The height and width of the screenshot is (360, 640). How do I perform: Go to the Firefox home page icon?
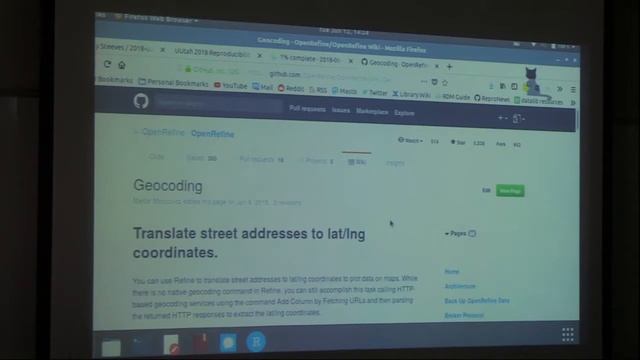(x=122, y=65)
